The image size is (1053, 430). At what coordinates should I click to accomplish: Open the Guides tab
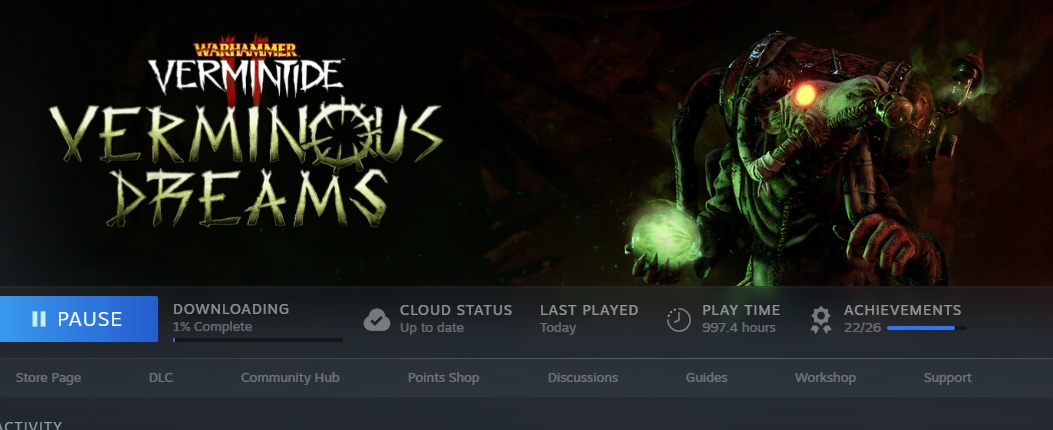pyautogui.click(x=706, y=378)
